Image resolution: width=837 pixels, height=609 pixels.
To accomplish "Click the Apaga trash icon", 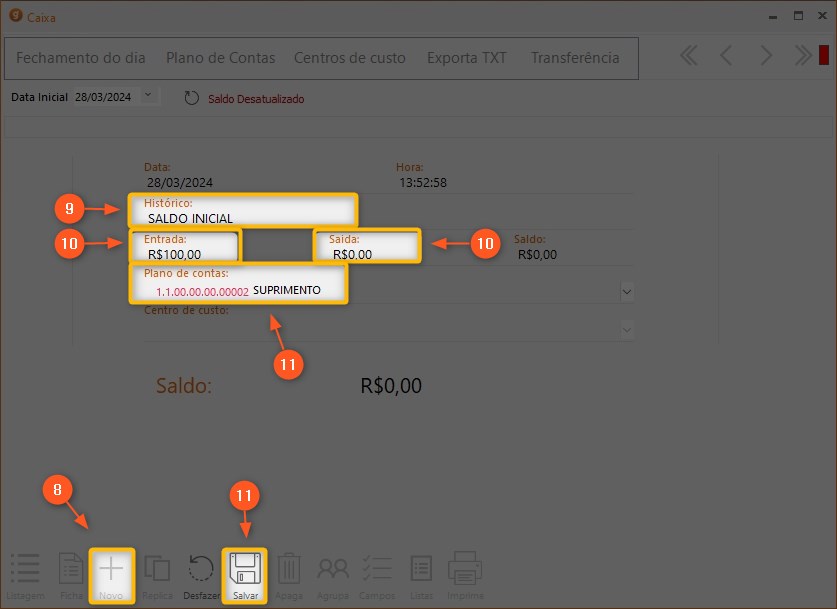I will (x=289, y=569).
